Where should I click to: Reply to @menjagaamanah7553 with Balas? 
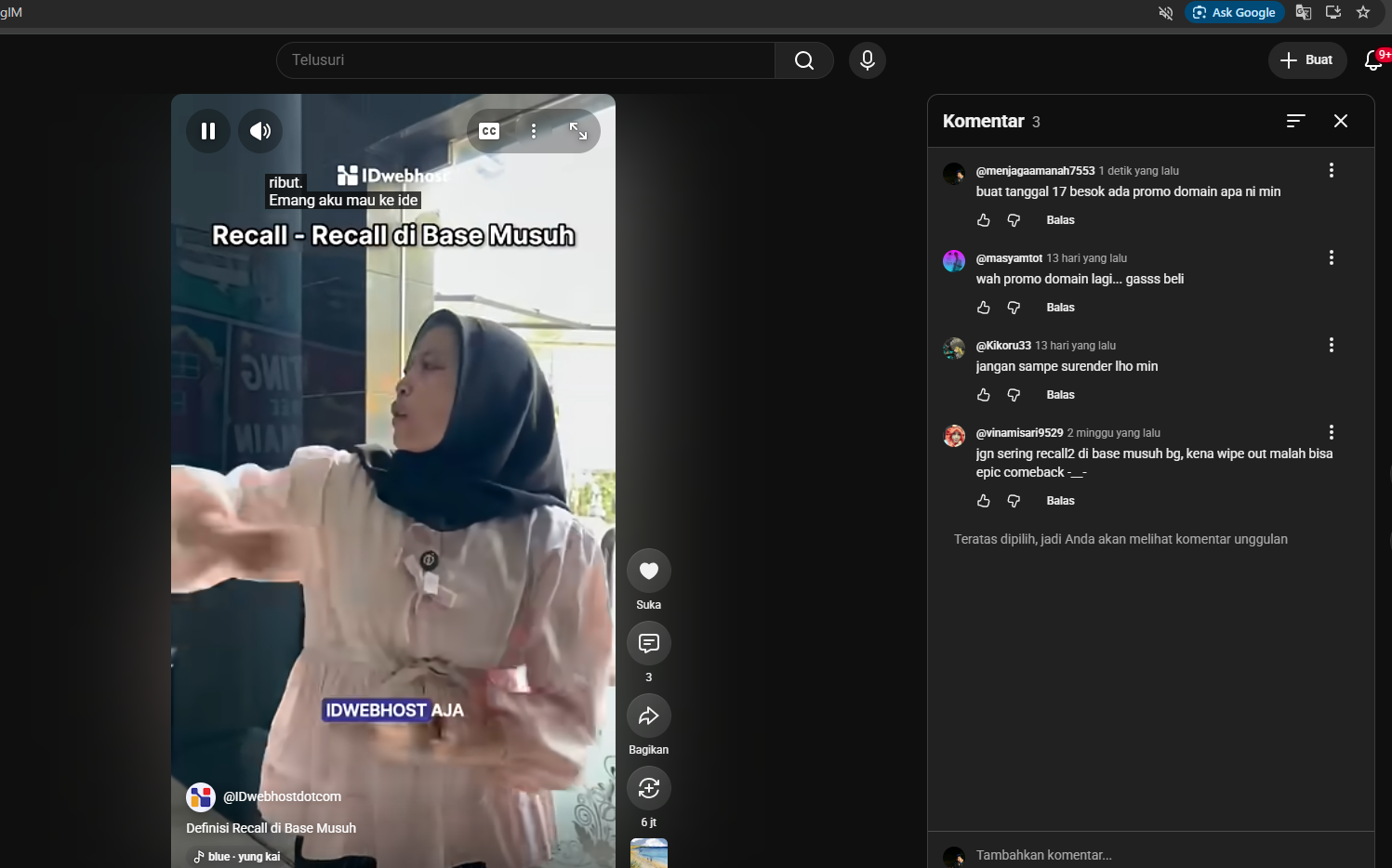pyautogui.click(x=1060, y=220)
